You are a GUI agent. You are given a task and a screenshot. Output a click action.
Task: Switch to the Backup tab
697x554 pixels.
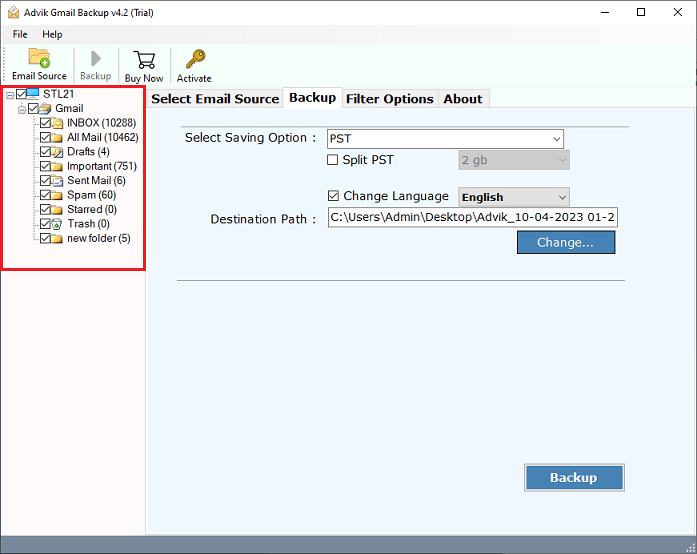[x=312, y=98]
